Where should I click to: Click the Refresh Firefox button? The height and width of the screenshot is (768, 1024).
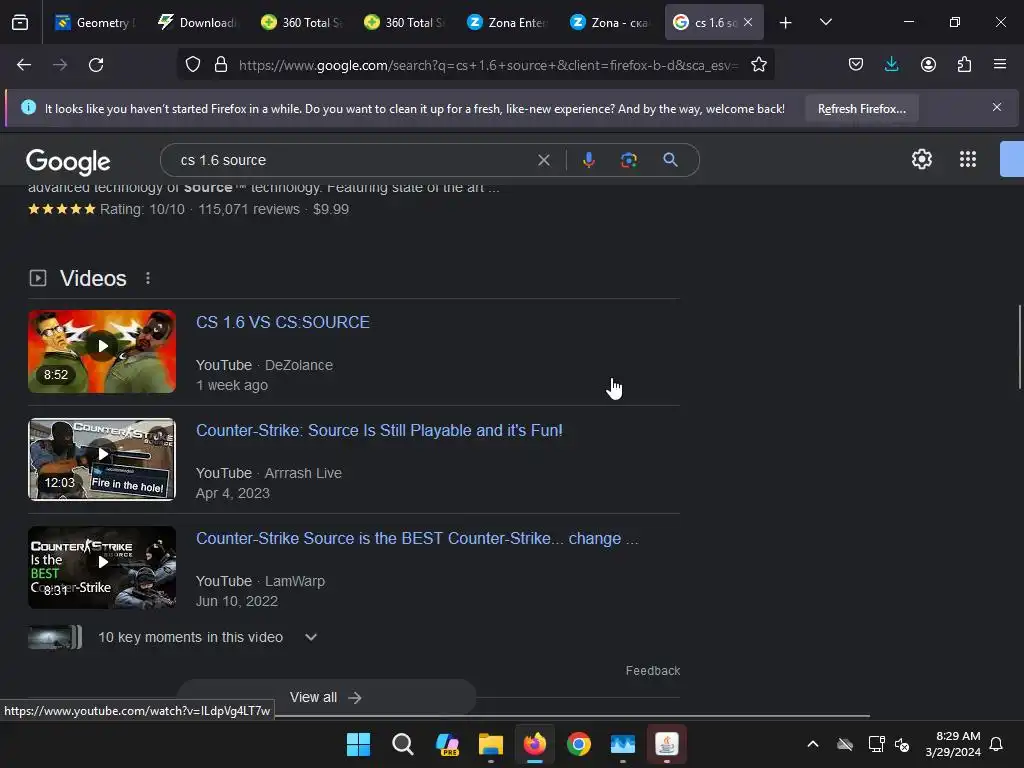861,108
